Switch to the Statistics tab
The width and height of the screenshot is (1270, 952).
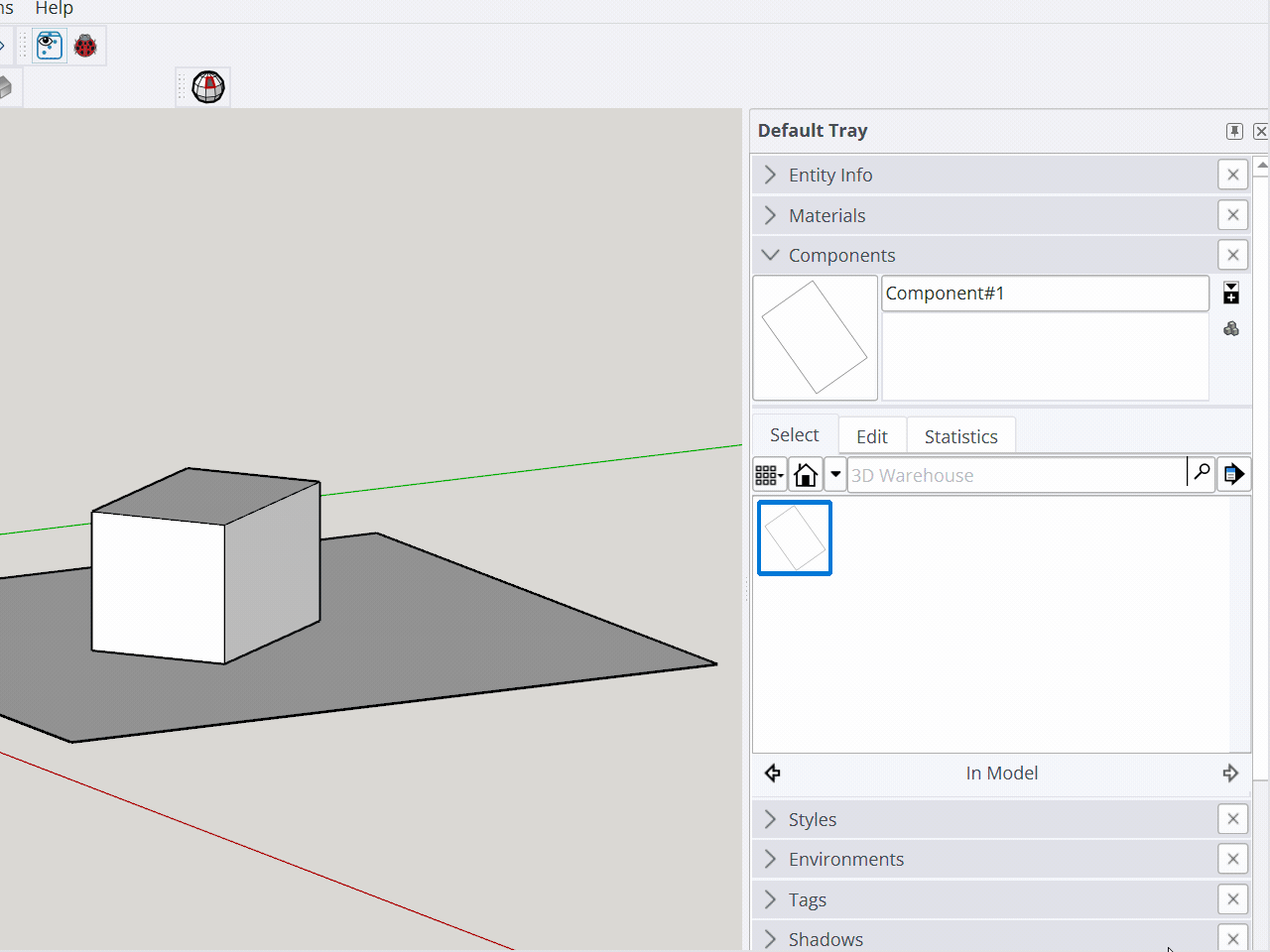pos(960,436)
